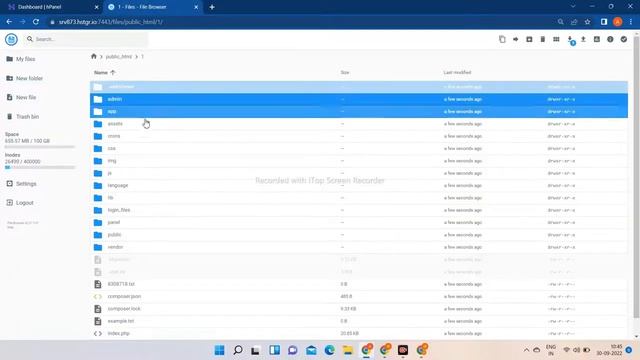Screen dimensions: 640x360
Task: Click the Search files input field
Action: click(x=87, y=39)
